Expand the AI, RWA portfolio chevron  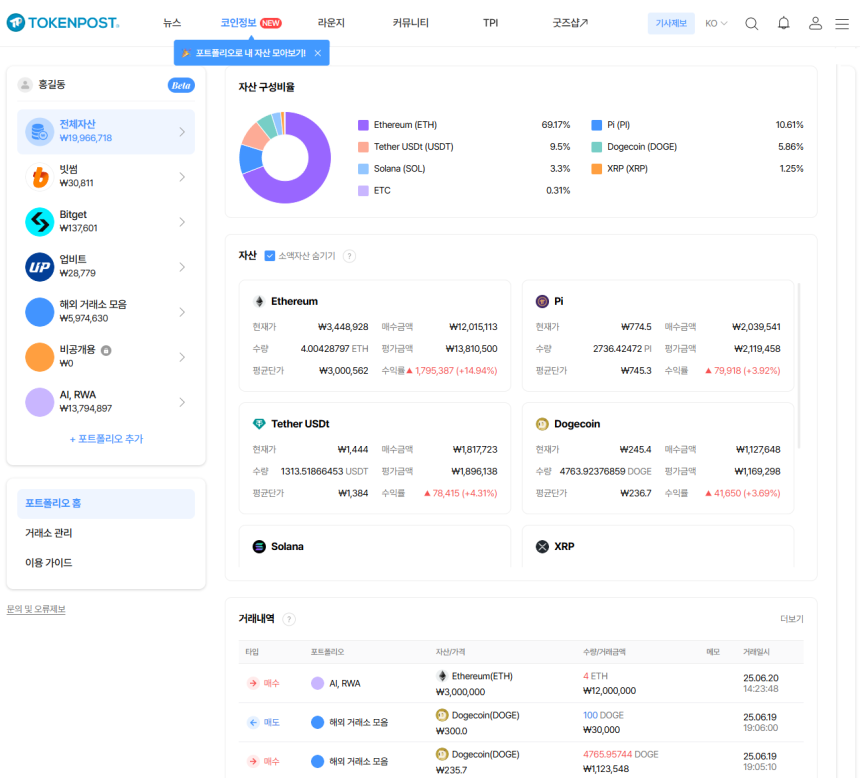pos(182,402)
